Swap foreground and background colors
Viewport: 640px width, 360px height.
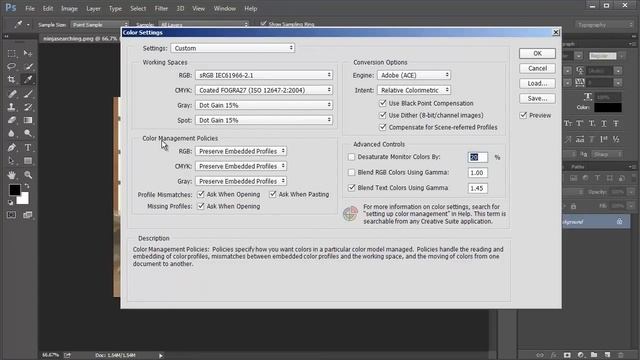click(27, 186)
